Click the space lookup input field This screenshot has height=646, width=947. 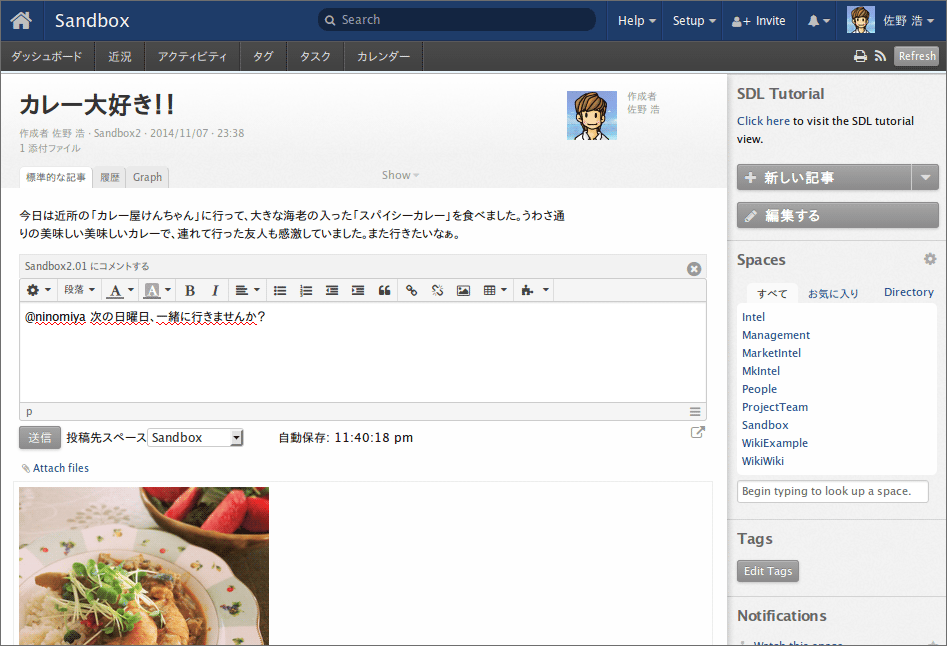click(833, 491)
